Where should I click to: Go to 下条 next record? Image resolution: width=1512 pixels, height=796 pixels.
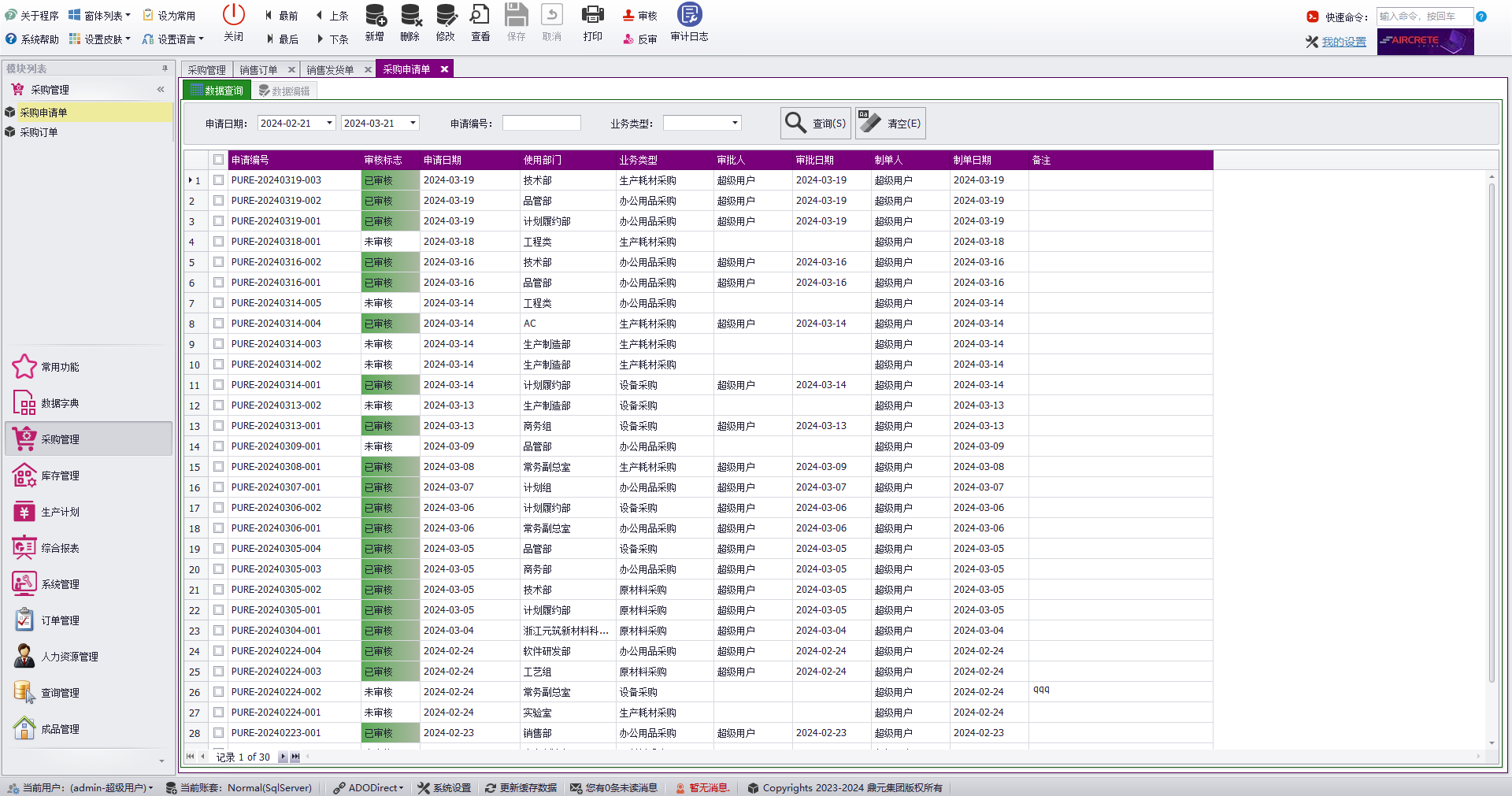332,39
